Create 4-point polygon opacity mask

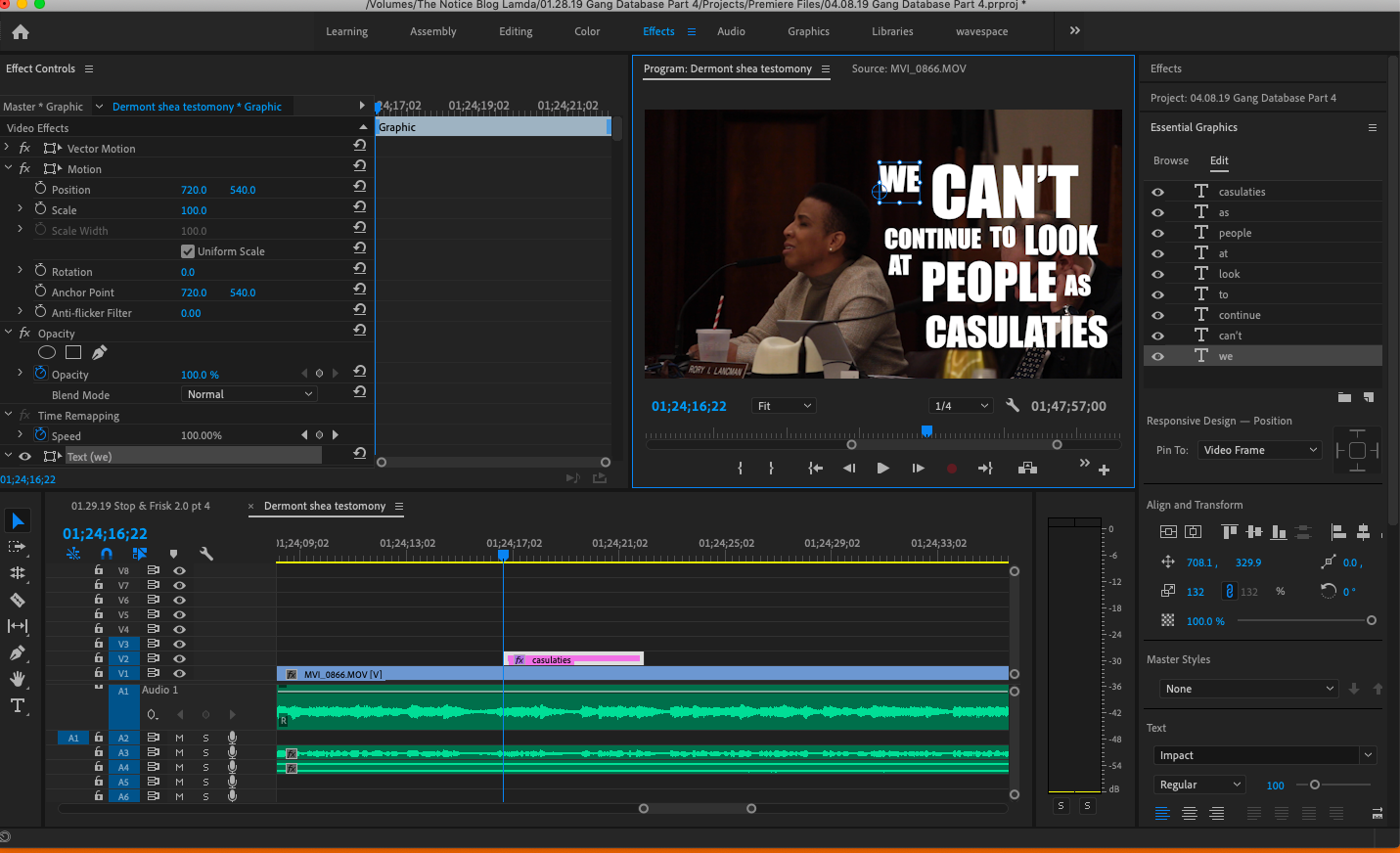coord(73,352)
